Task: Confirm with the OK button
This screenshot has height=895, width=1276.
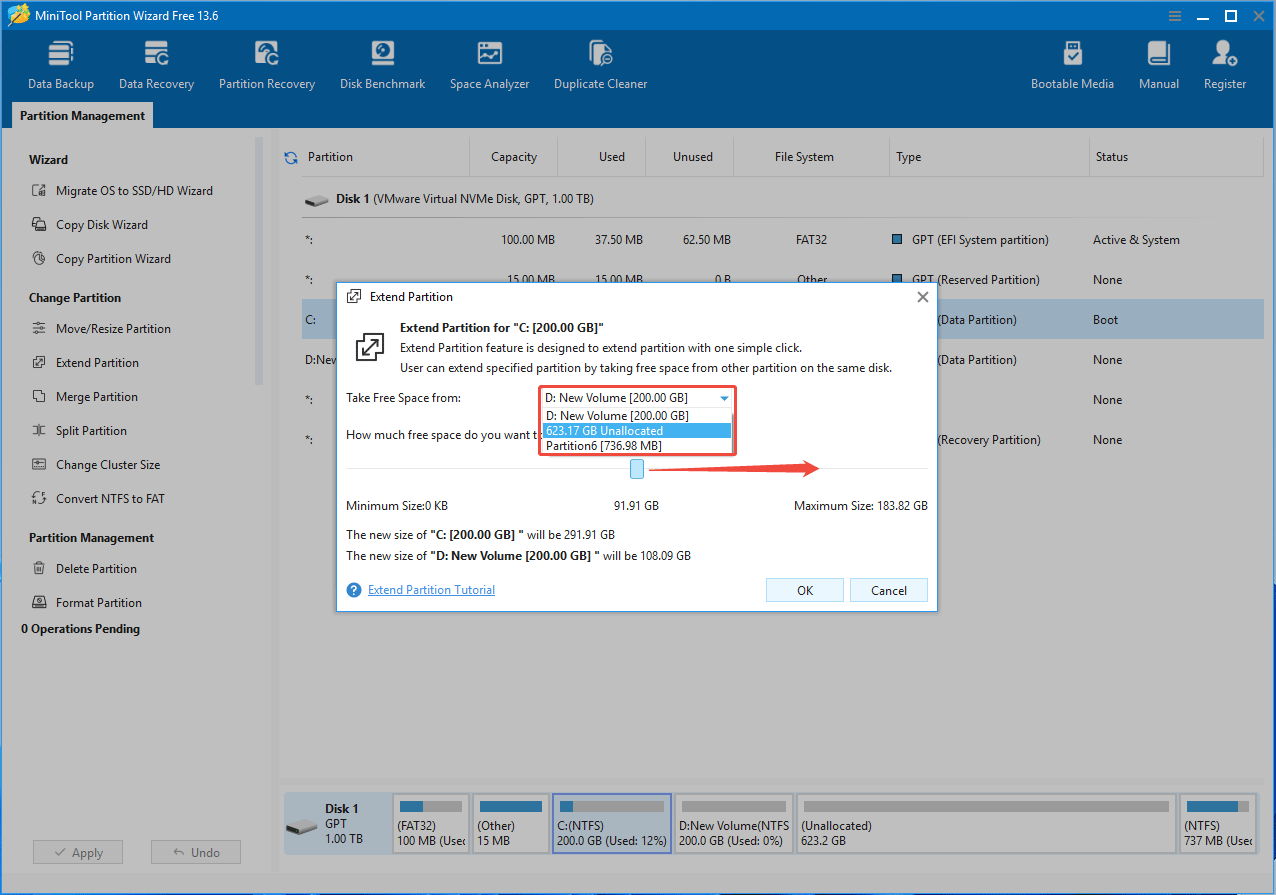Action: tap(805, 590)
